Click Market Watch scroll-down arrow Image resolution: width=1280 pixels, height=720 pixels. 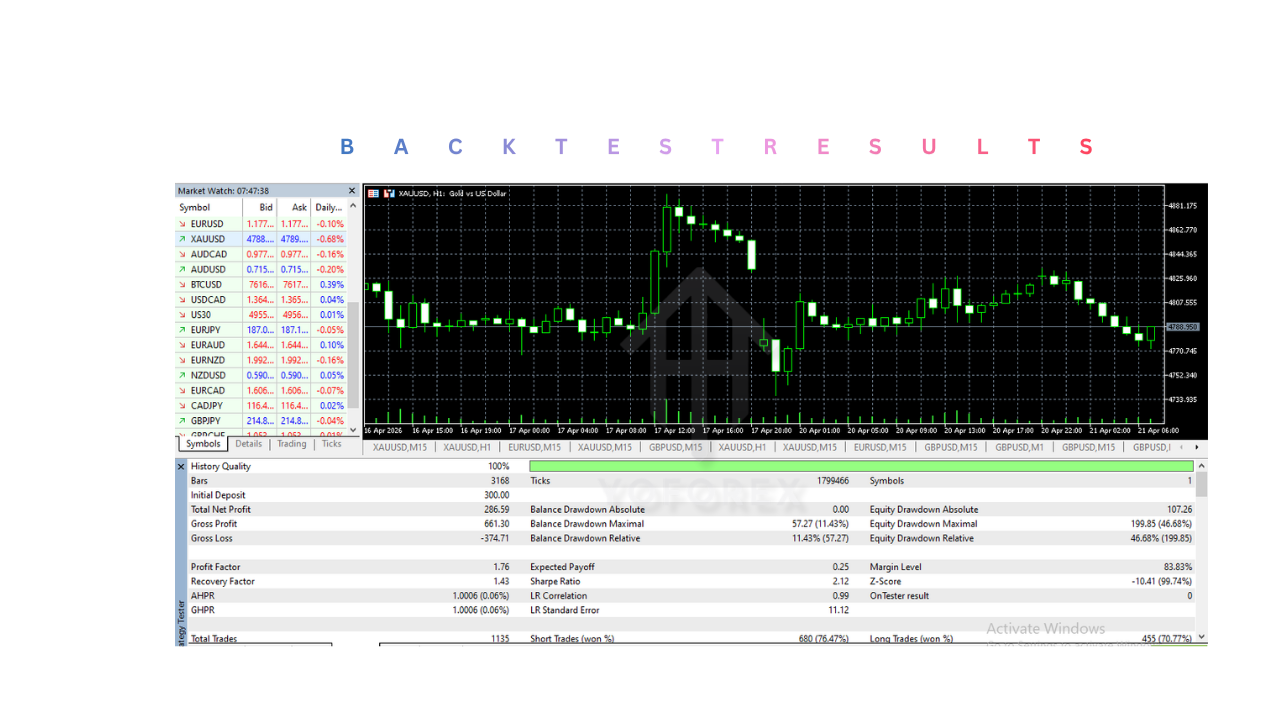pos(352,429)
